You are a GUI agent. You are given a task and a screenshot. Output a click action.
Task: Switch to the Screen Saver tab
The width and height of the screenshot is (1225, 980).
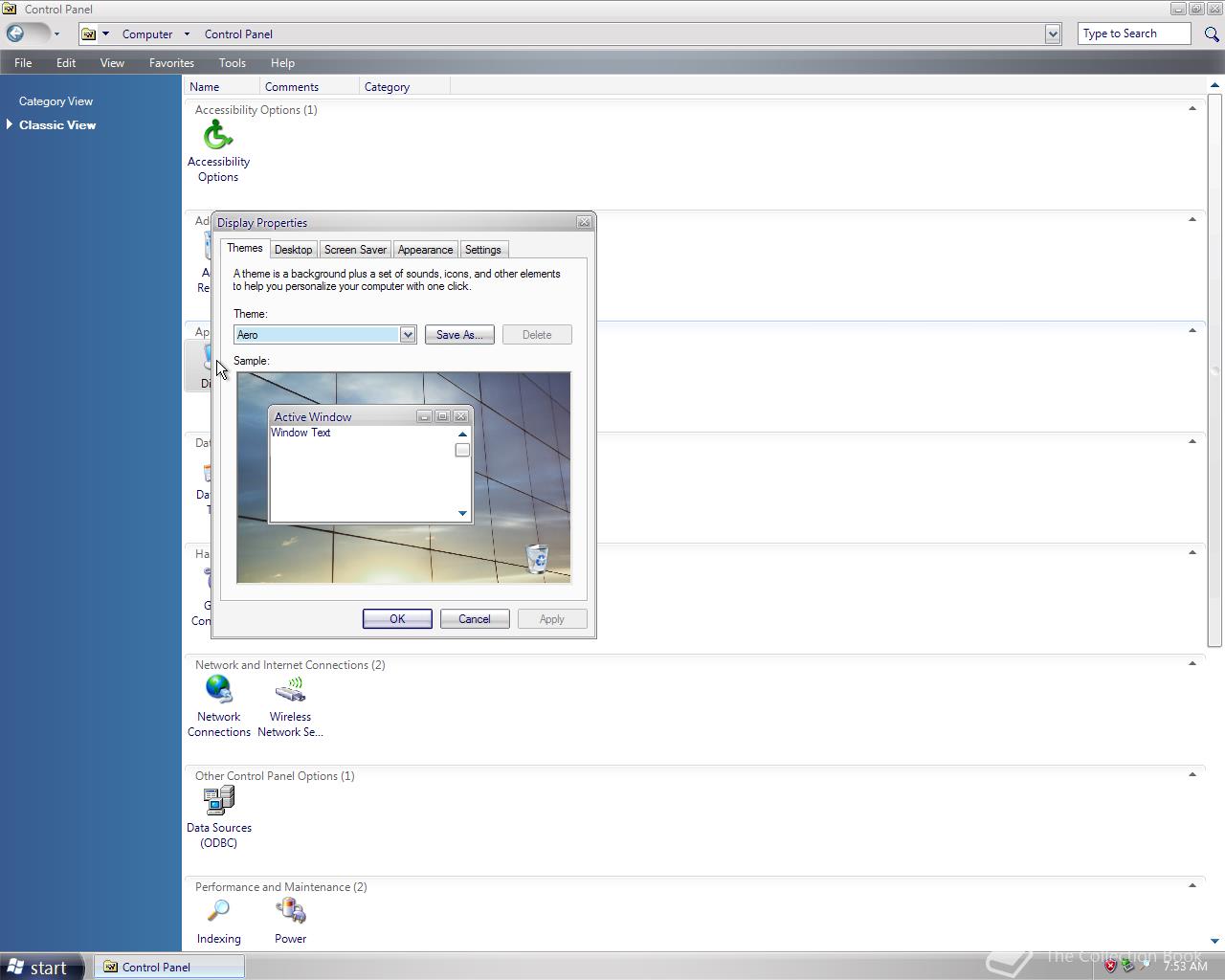355,250
